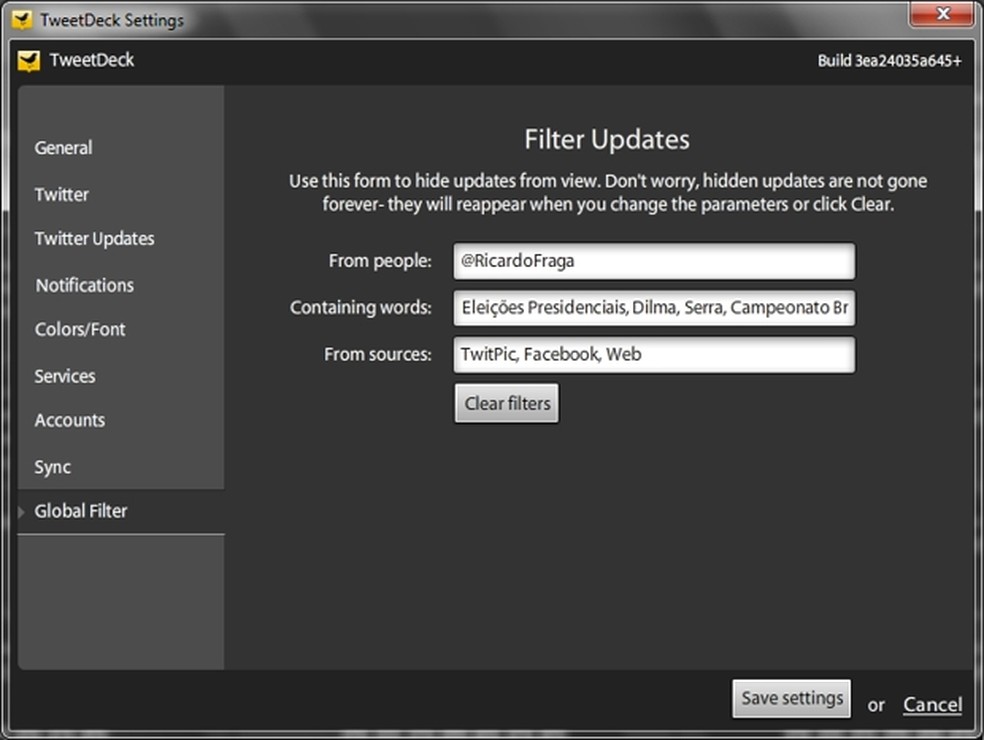Close the TweetDeck Settings window
The height and width of the screenshot is (740, 984).
[x=941, y=14]
